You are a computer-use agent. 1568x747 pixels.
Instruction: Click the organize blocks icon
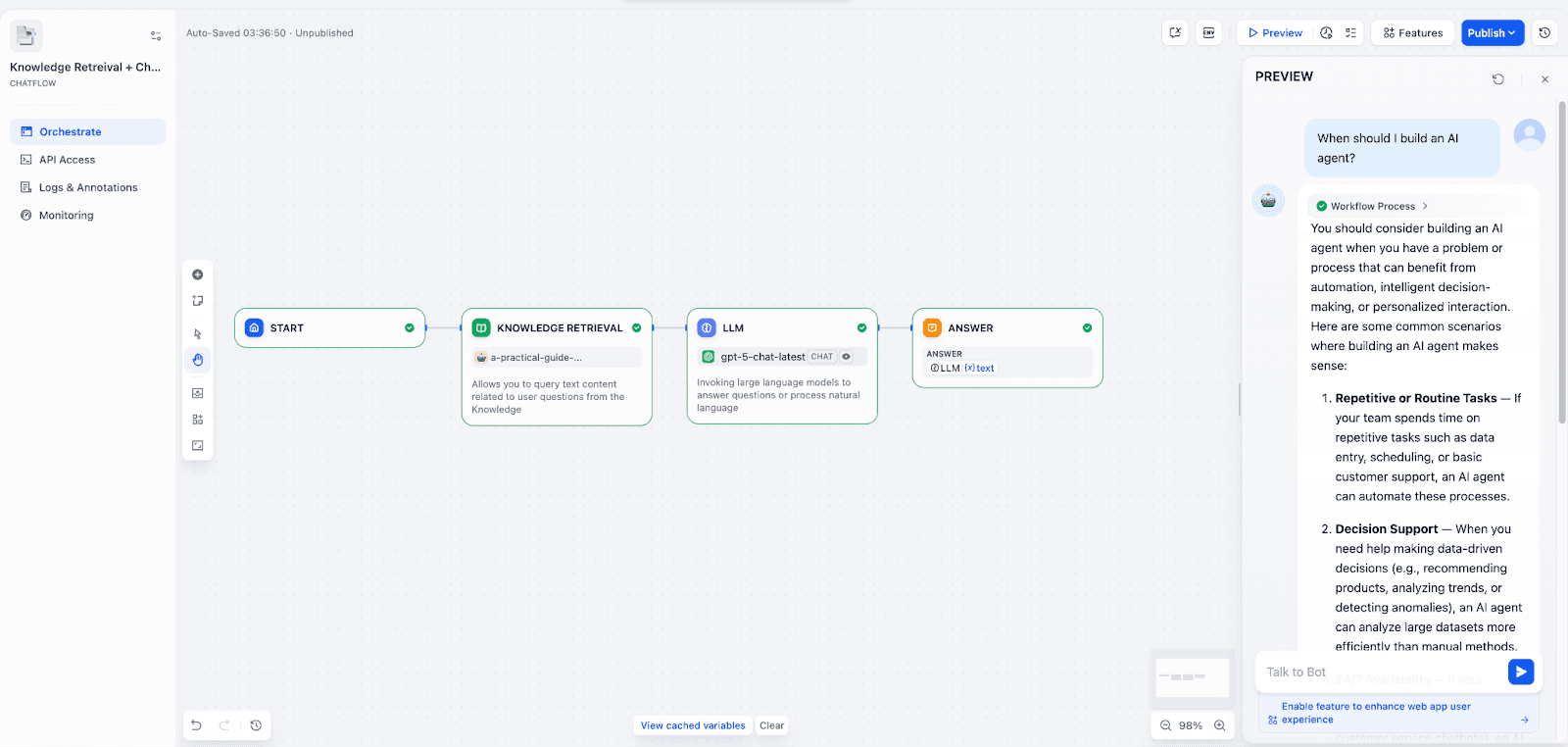197,420
